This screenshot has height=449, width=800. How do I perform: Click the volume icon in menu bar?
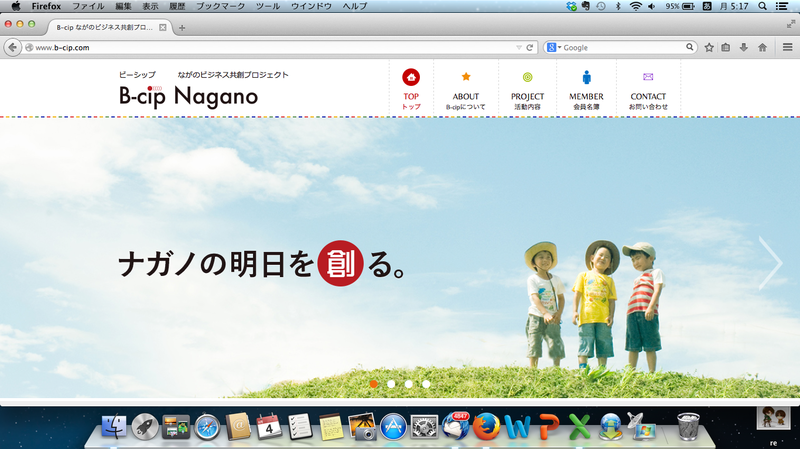(x=652, y=6)
